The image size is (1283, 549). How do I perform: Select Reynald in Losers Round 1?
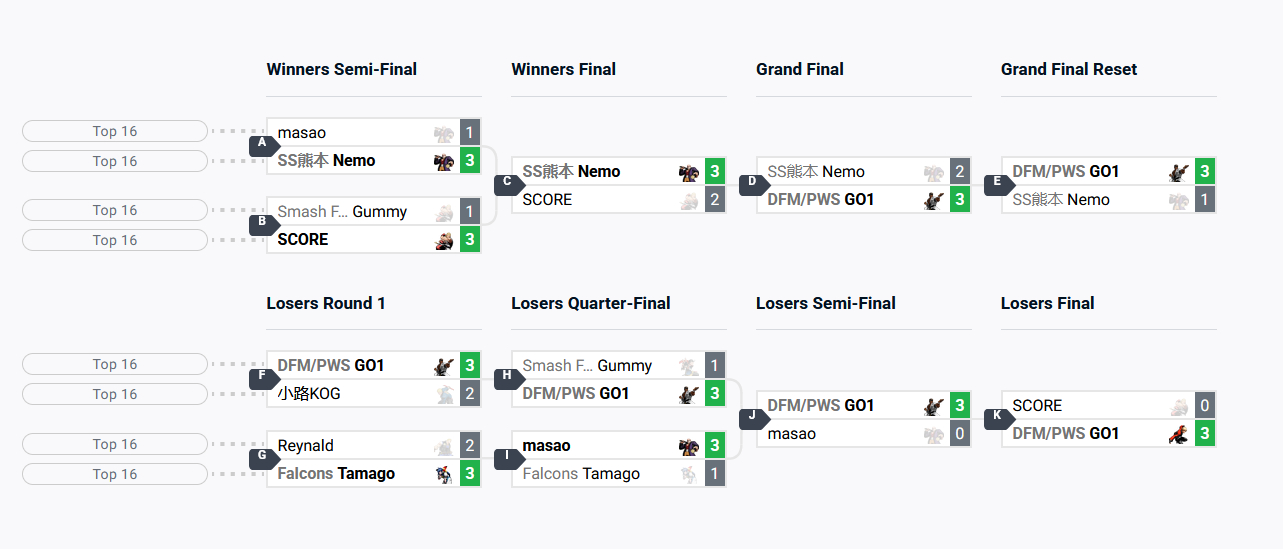click(306, 446)
